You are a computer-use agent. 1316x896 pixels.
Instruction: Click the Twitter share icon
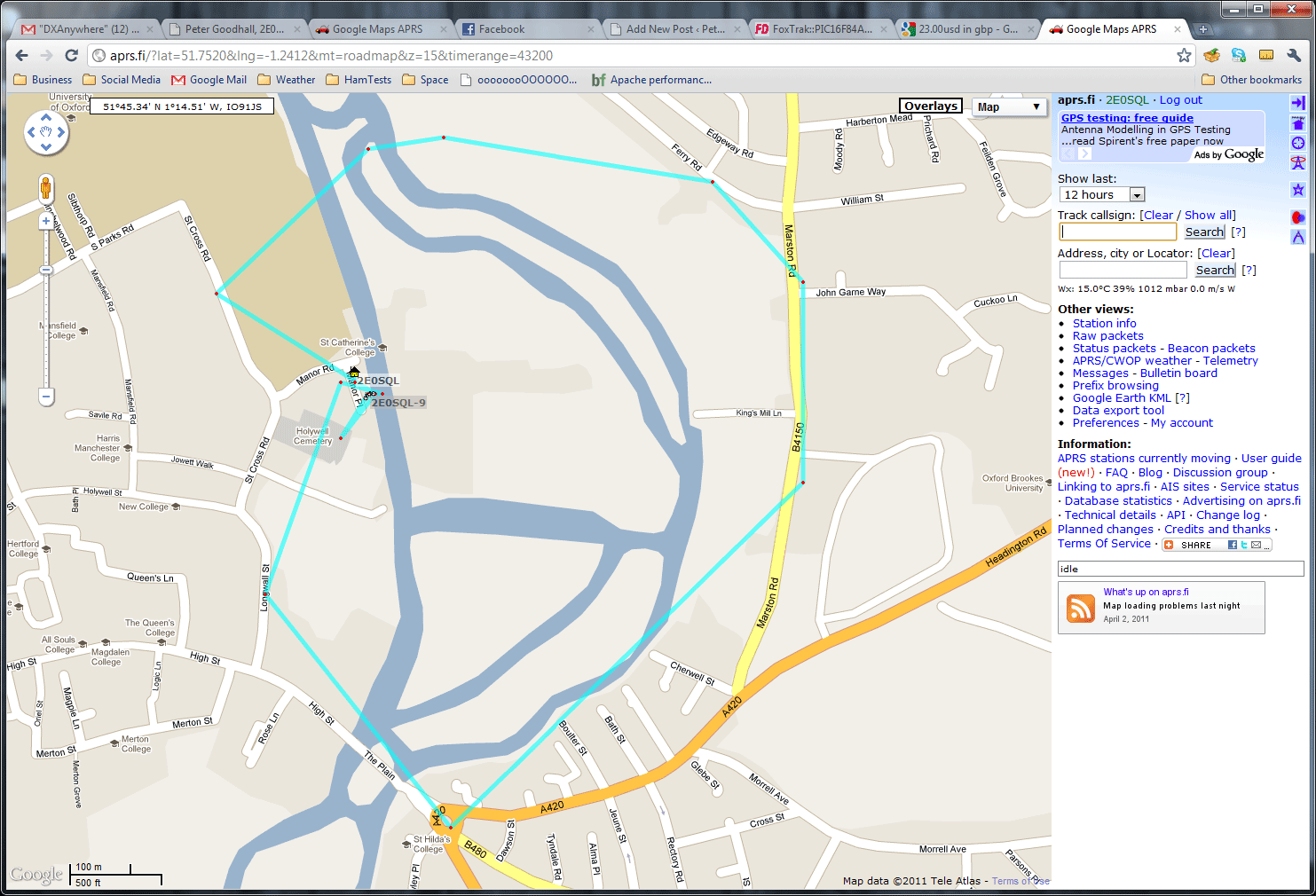pos(1244,545)
